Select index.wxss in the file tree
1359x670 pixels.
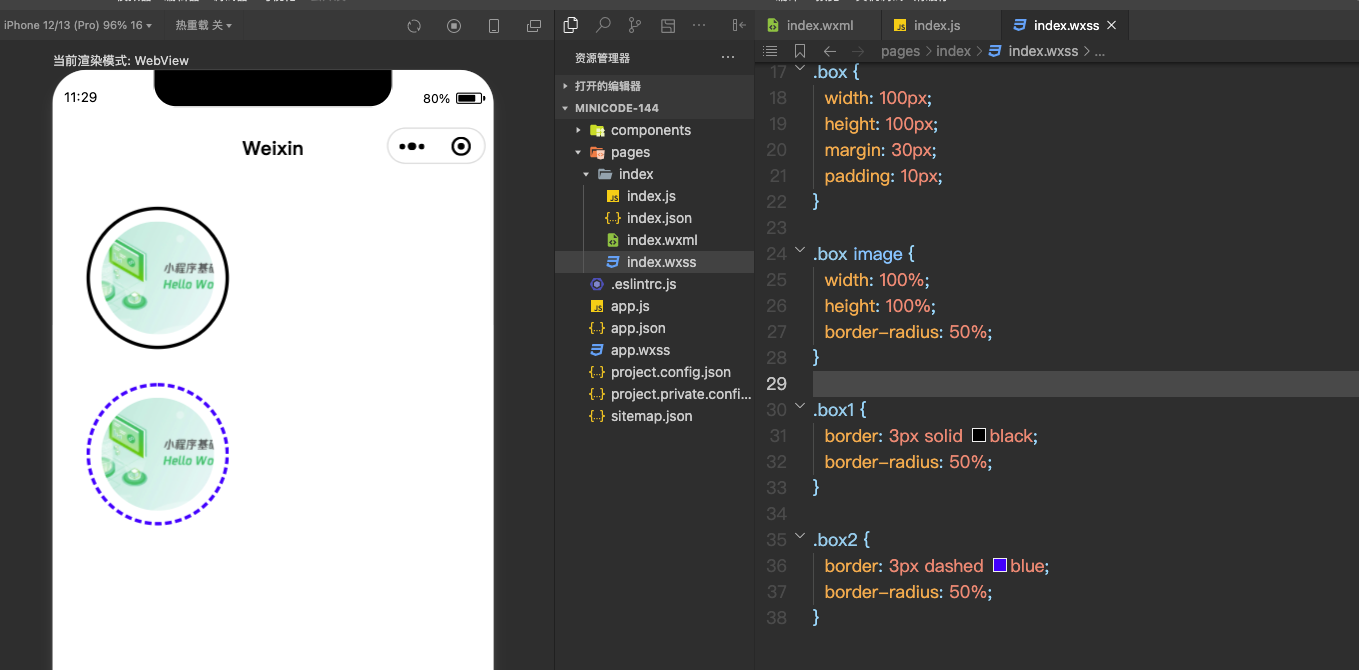[x=654, y=262]
